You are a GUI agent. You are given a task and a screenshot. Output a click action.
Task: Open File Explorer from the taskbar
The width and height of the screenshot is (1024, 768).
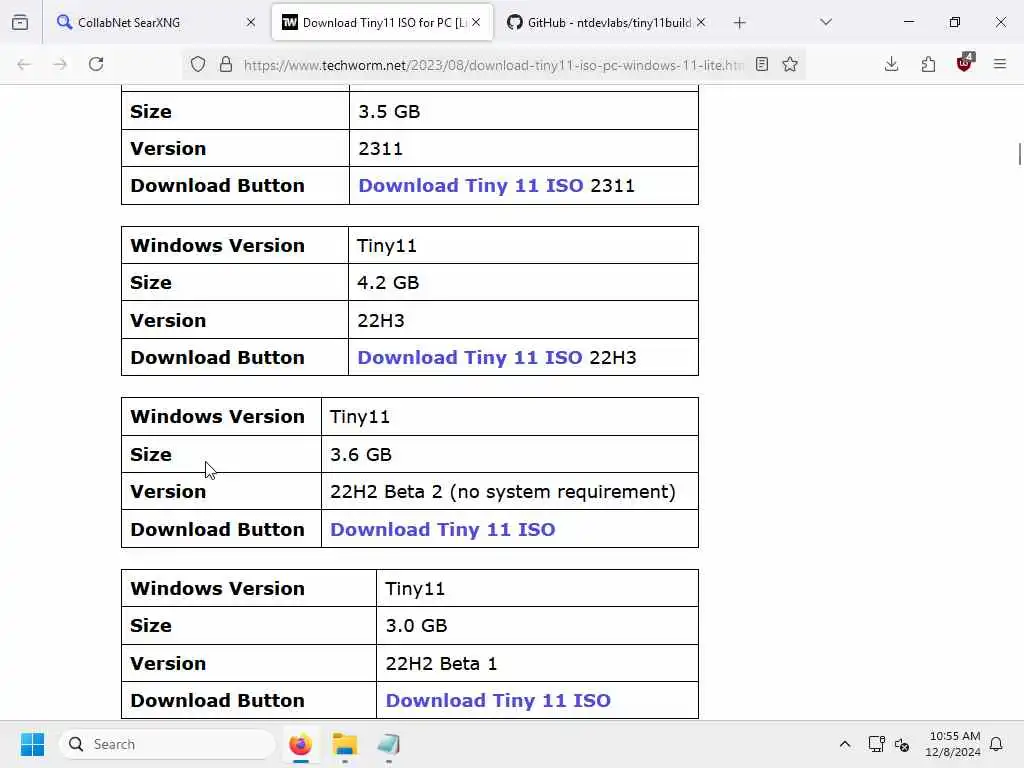click(345, 744)
